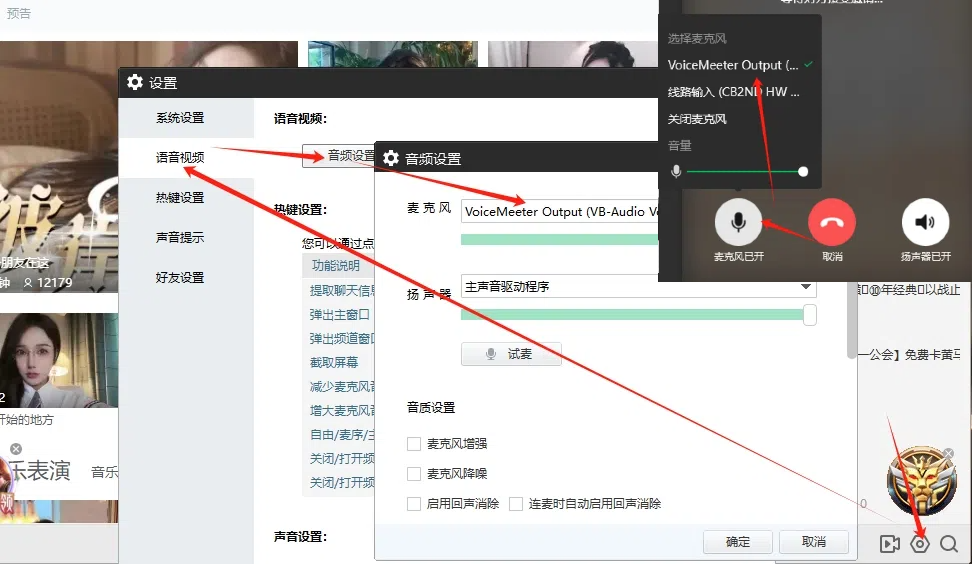Image resolution: width=972 pixels, height=564 pixels.
Task: Click the microphone level bar
Action: click(559, 240)
